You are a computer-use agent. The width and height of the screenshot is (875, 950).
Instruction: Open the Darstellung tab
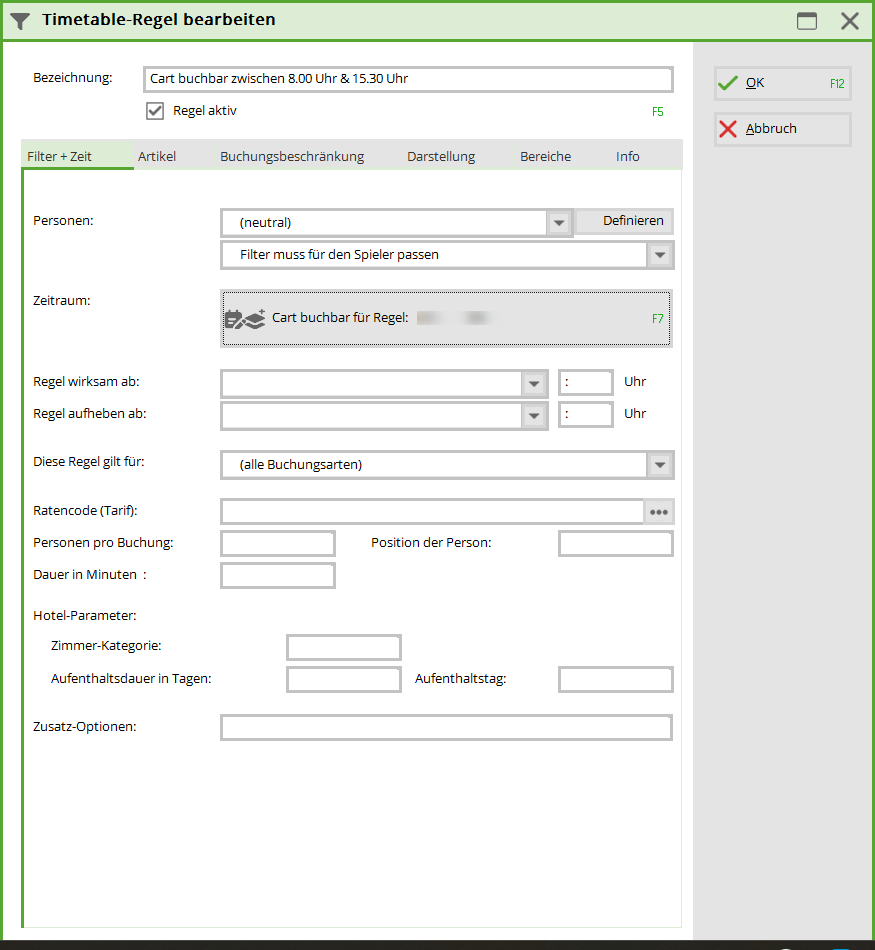point(441,156)
